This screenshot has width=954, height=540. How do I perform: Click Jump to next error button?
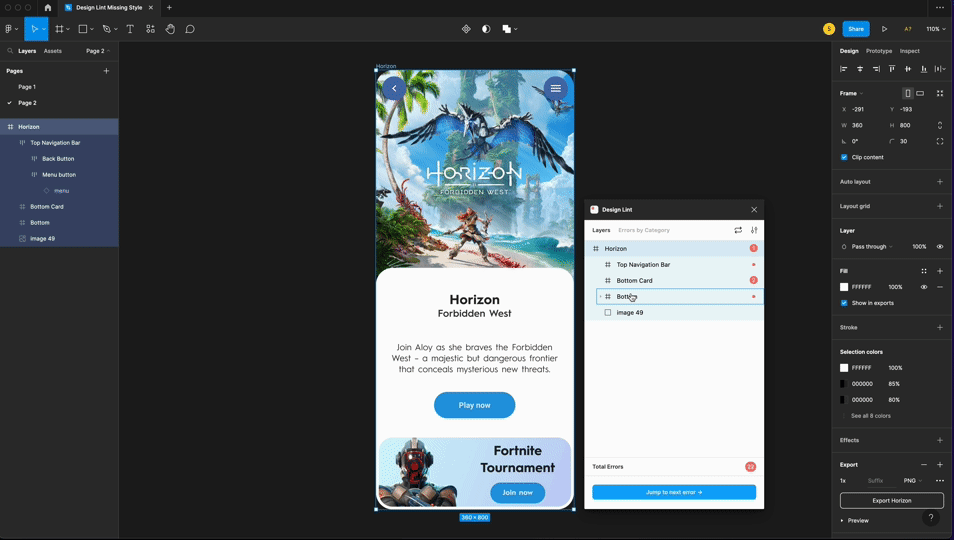[x=674, y=492]
